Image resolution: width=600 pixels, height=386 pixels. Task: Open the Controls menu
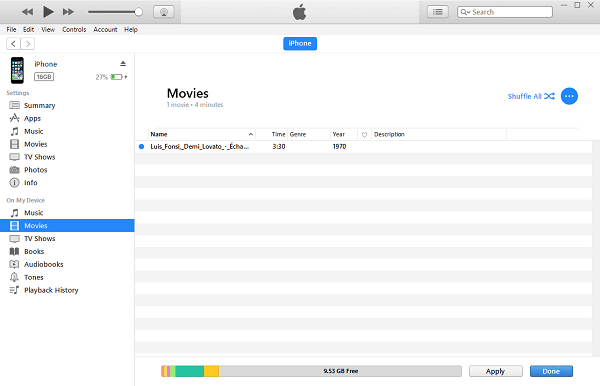tap(74, 29)
